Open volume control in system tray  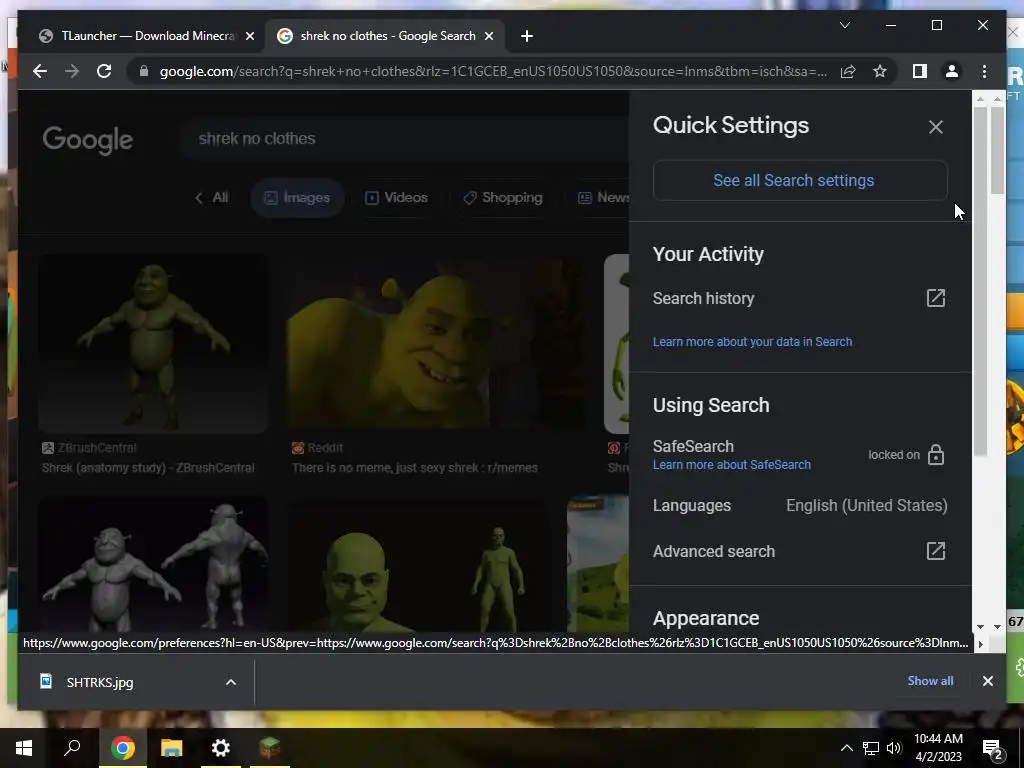894,748
